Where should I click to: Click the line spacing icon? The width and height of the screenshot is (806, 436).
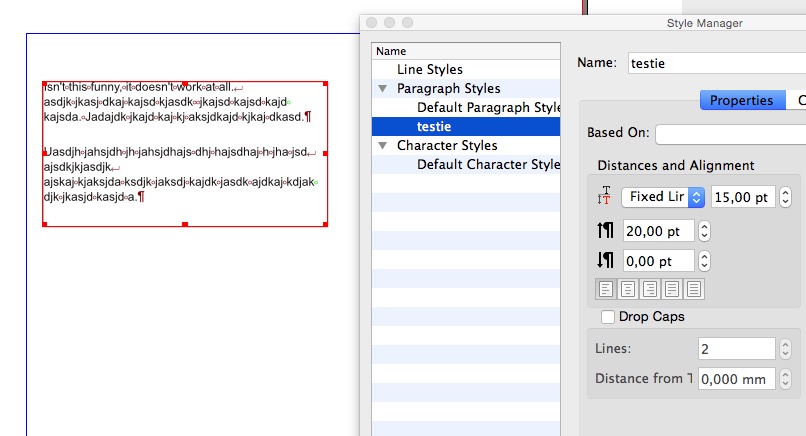603,197
